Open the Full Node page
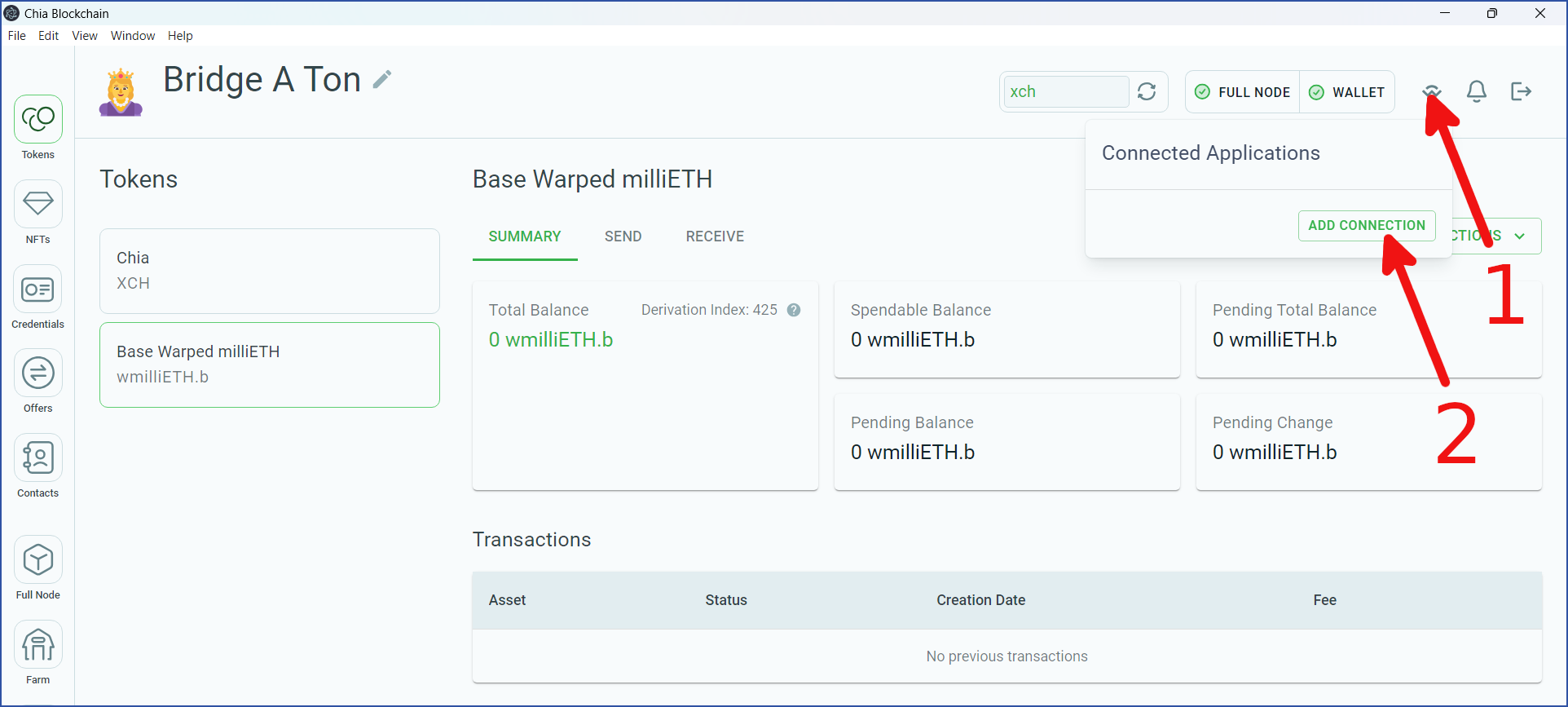Image resolution: width=1568 pixels, height=707 pixels. pos(37,560)
